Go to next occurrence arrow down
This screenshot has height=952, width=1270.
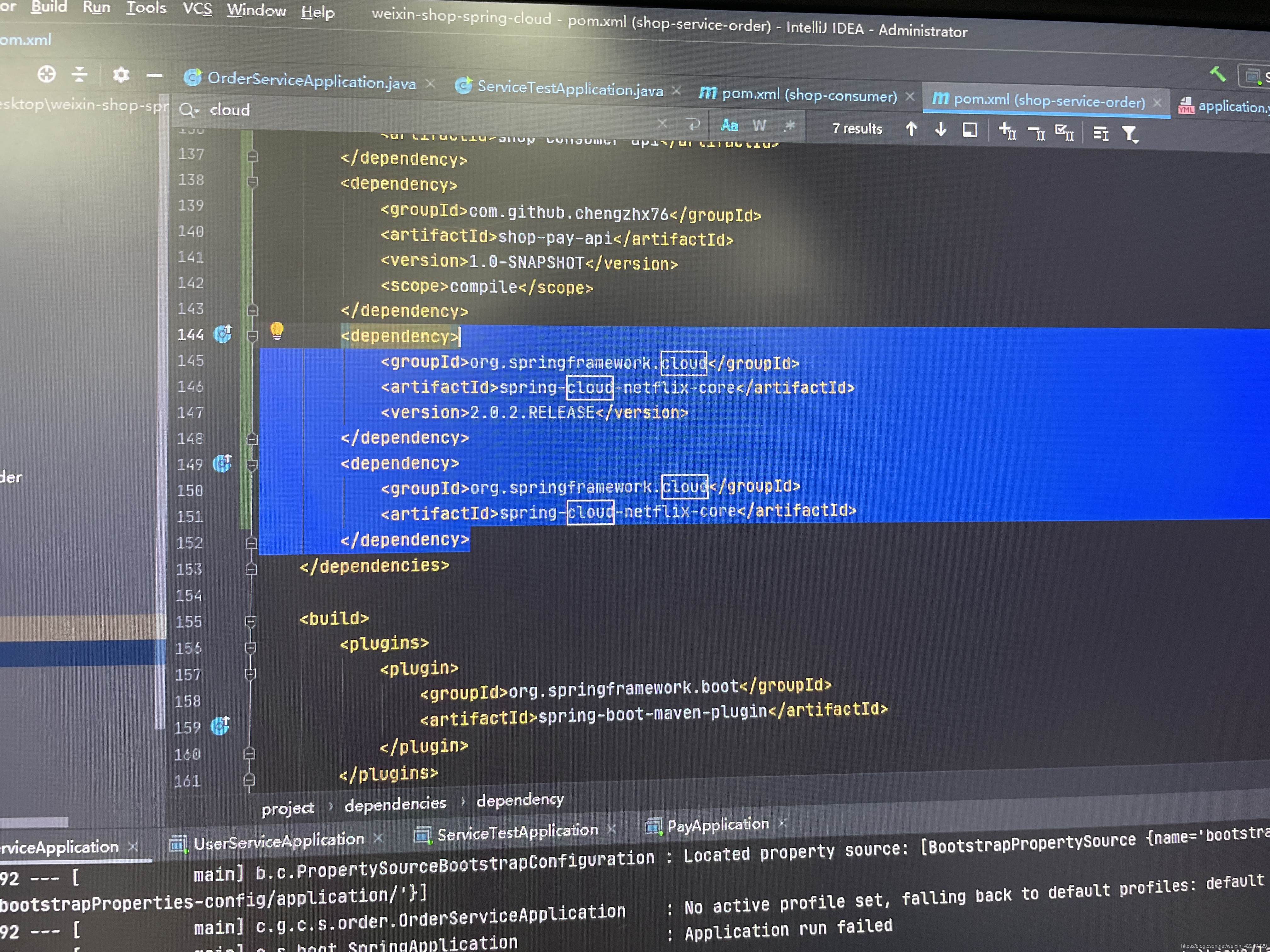point(941,130)
